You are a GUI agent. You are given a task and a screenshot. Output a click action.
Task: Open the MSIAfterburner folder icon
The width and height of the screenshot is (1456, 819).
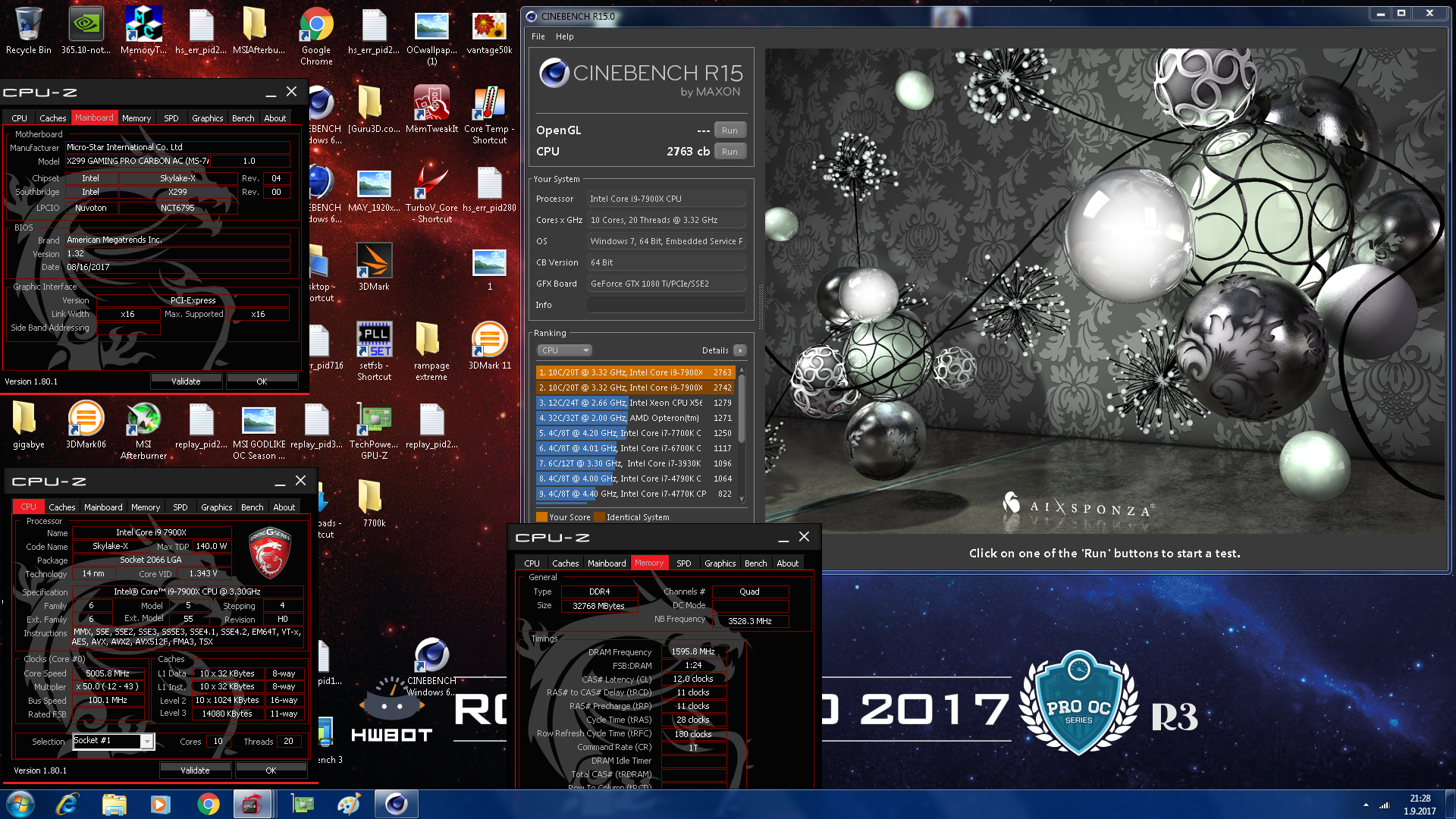click(259, 30)
